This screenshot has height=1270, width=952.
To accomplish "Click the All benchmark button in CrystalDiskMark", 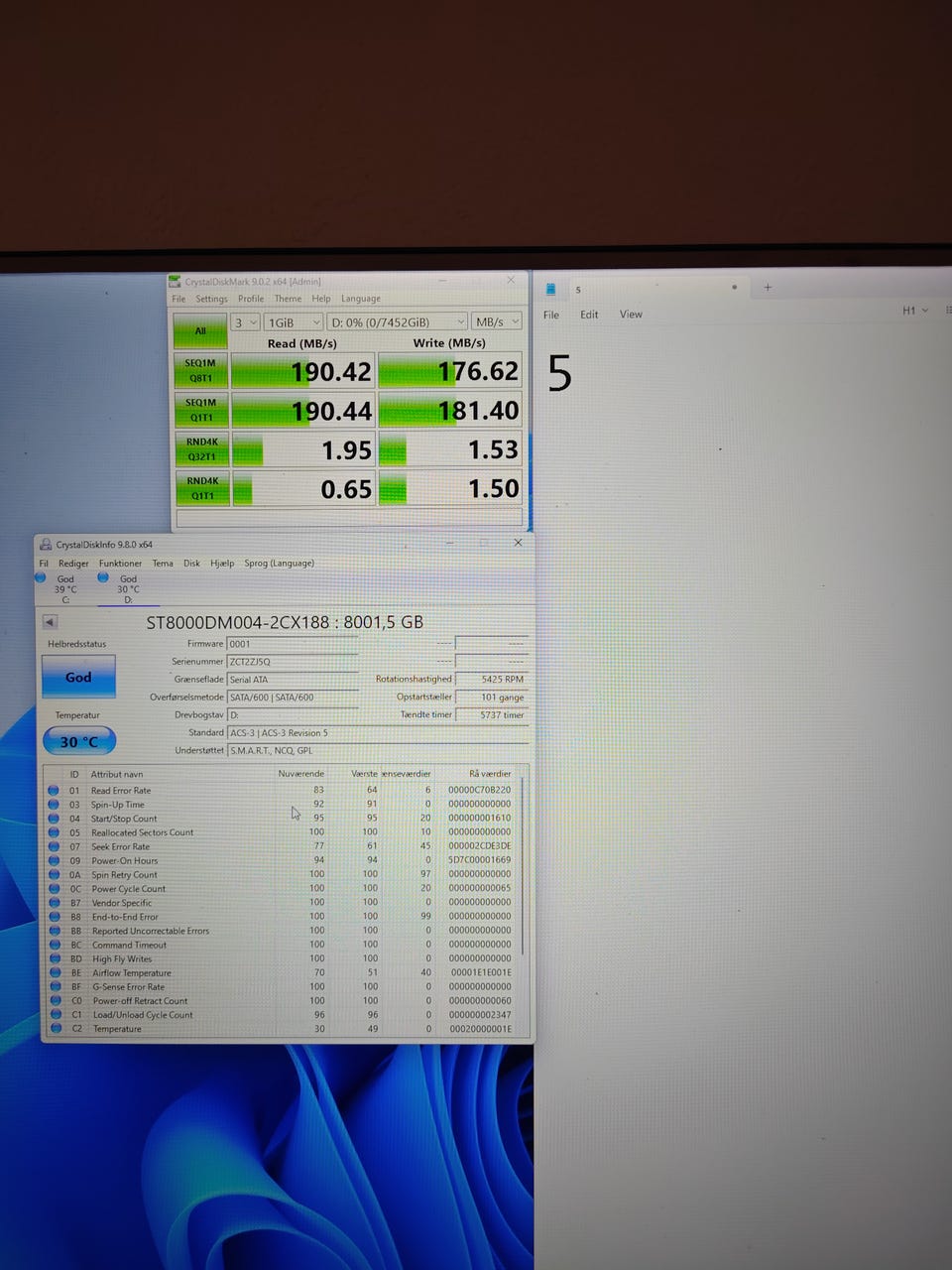I will pos(200,331).
